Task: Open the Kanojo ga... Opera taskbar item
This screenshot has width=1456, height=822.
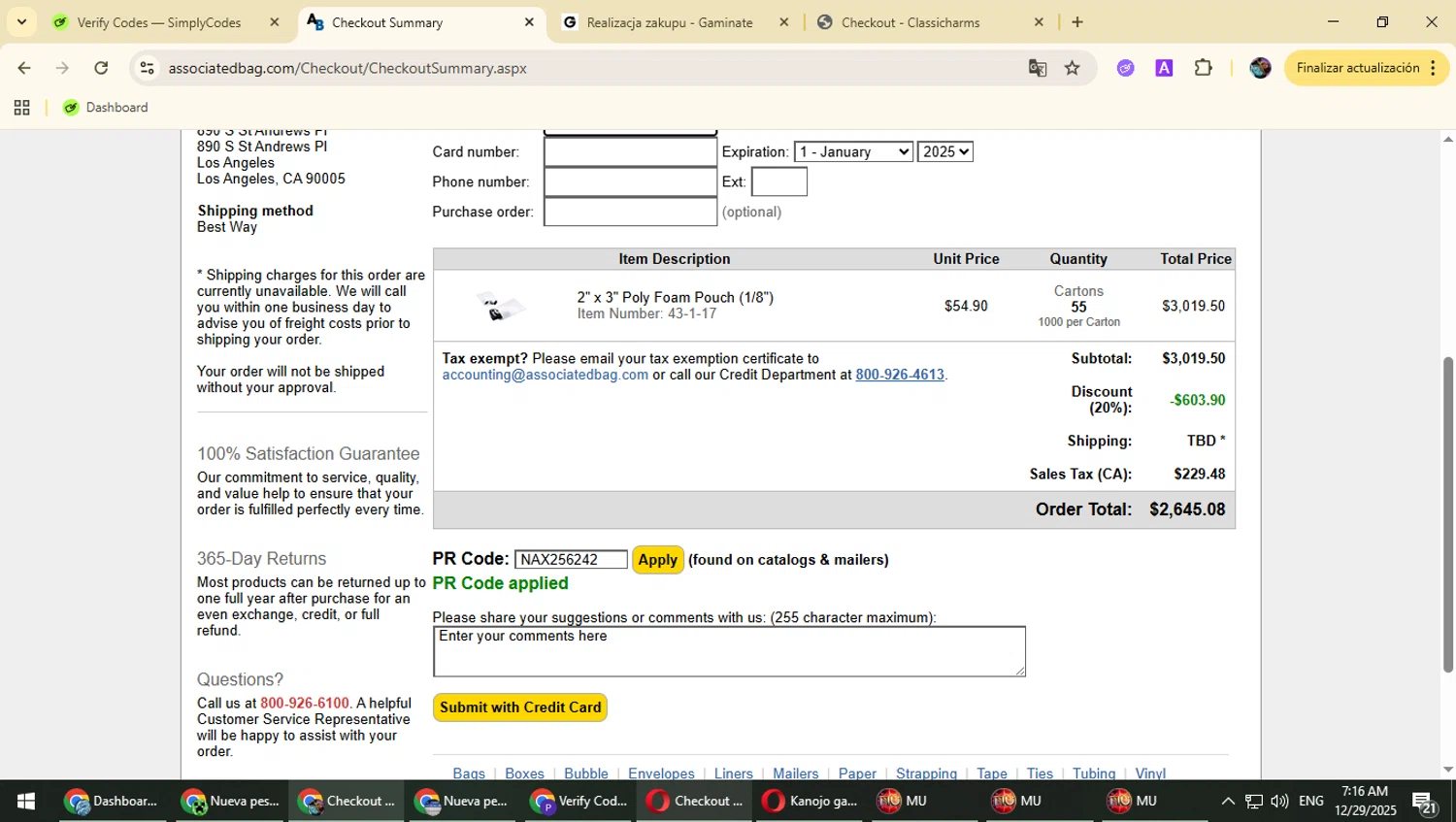Action: [811, 801]
